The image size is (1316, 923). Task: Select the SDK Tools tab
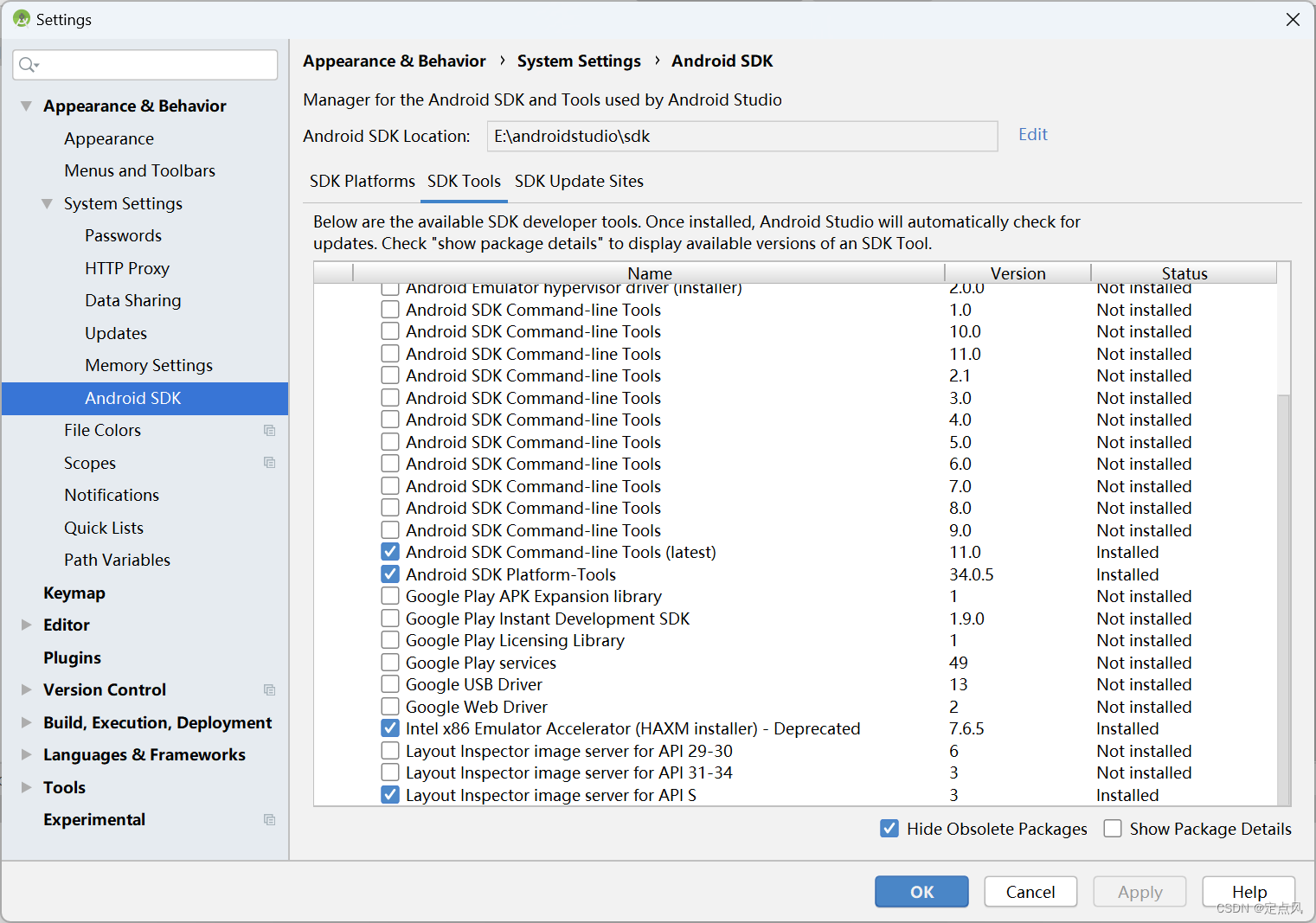click(x=464, y=181)
